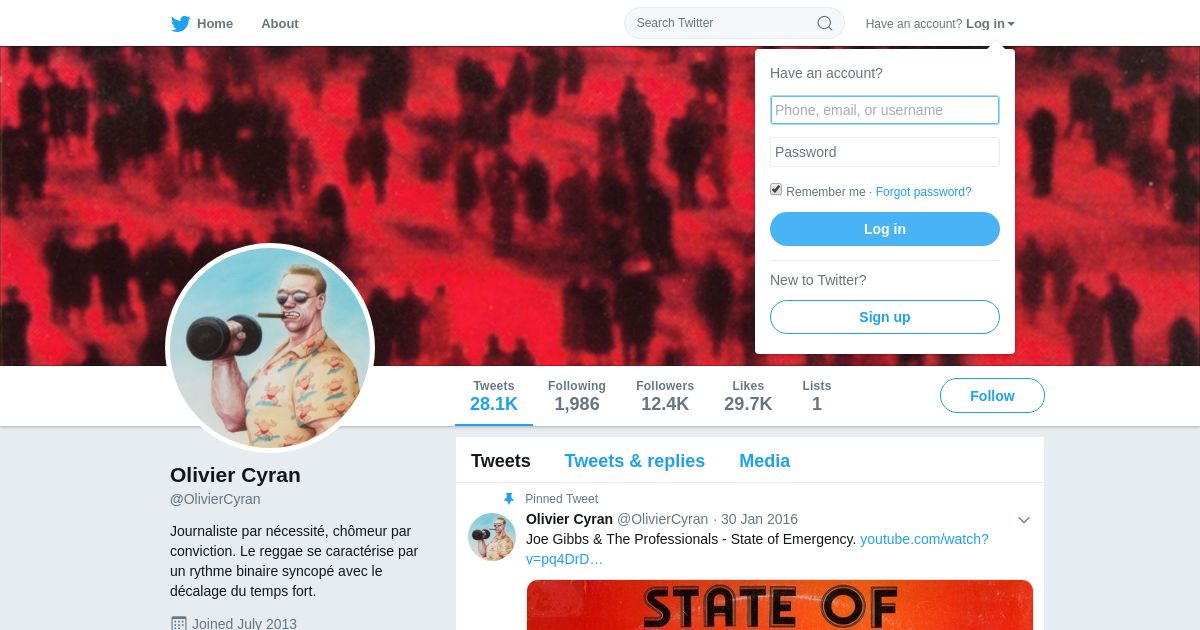Click the pinned tweet pushpin icon
The width and height of the screenshot is (1200, 630).
point(509,498)
